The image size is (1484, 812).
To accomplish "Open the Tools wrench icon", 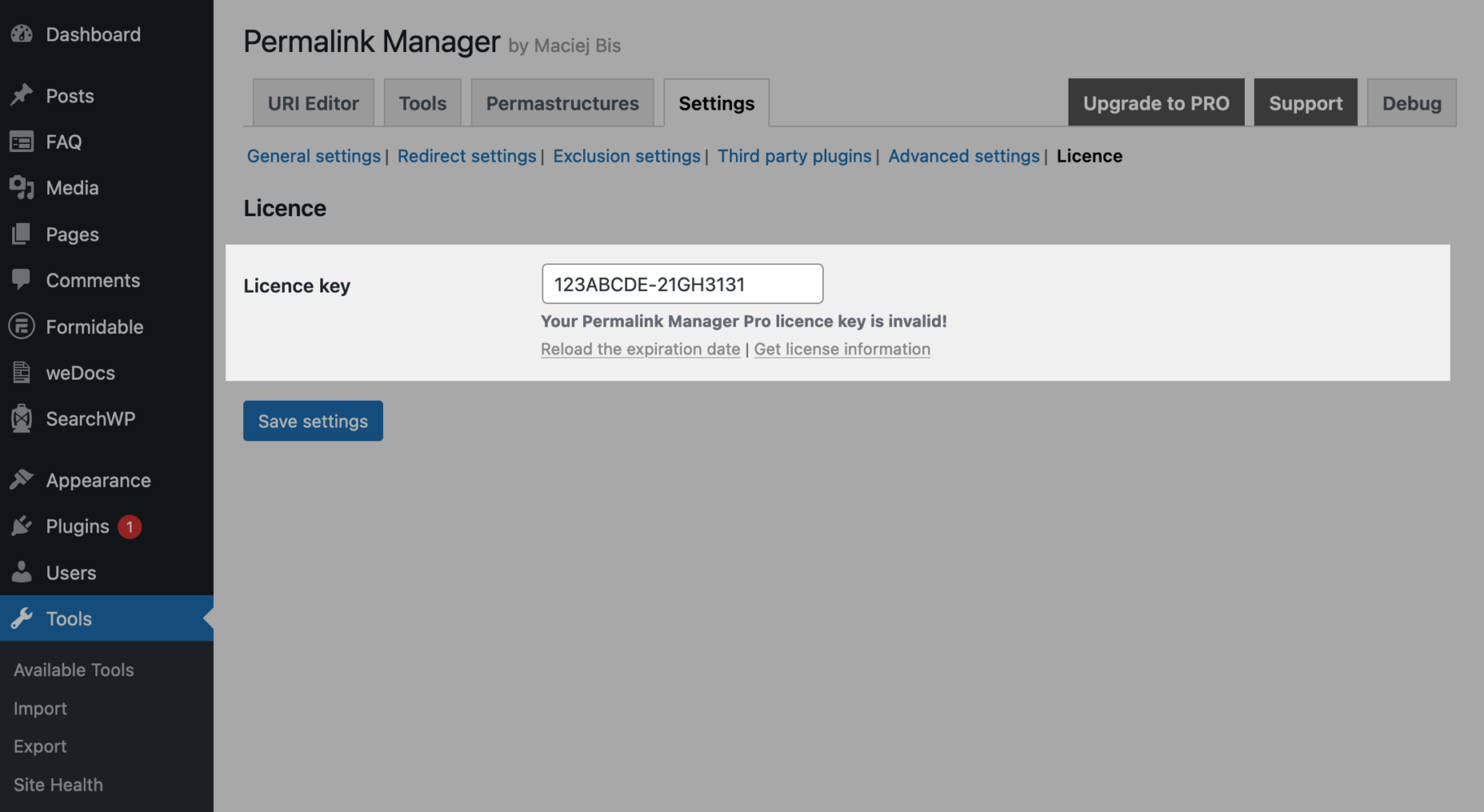I will click(x=22, y=618).
